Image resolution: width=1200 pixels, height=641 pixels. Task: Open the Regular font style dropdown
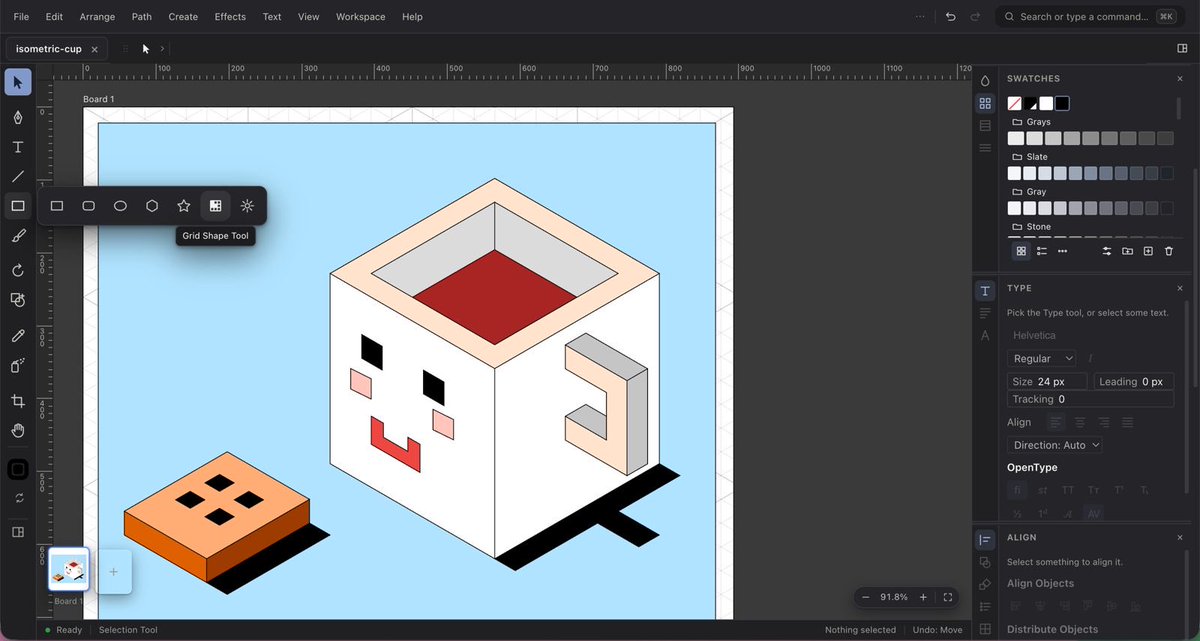(1042, 358)
